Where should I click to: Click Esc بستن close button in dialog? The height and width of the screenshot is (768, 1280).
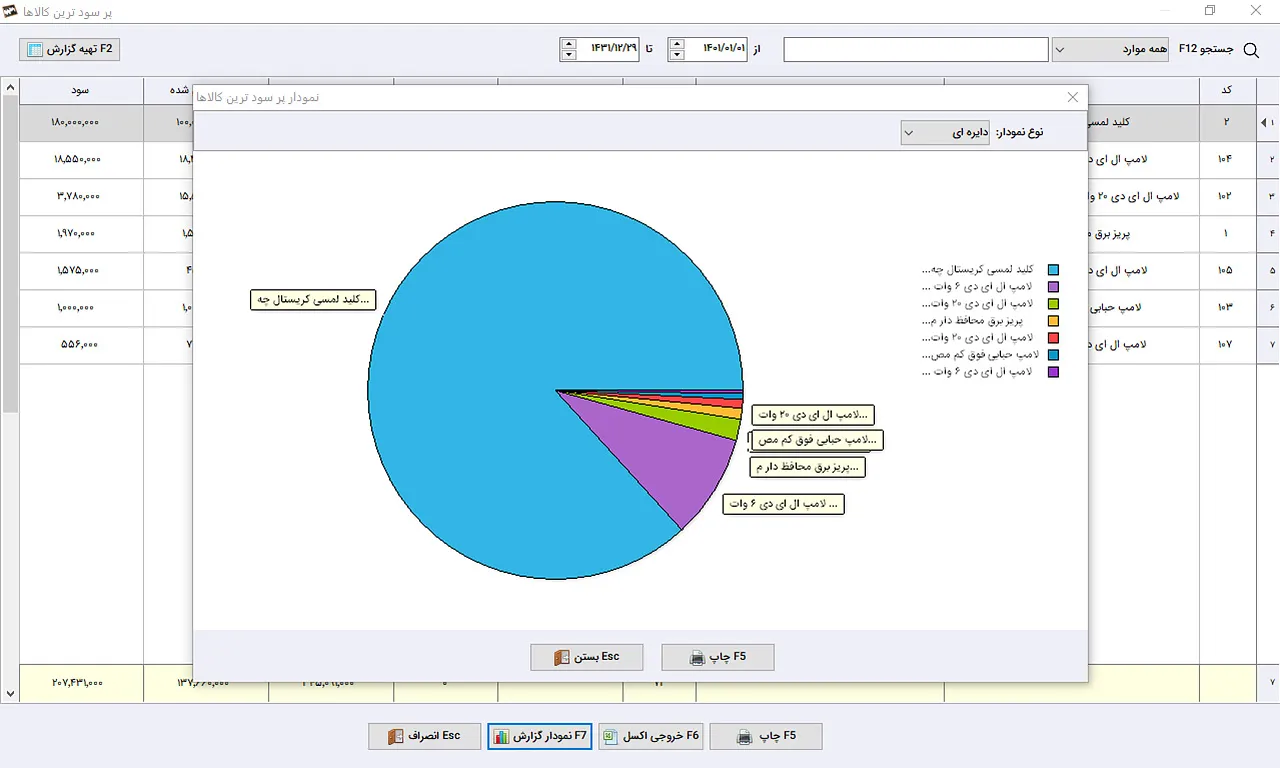(x=587, y=657)
